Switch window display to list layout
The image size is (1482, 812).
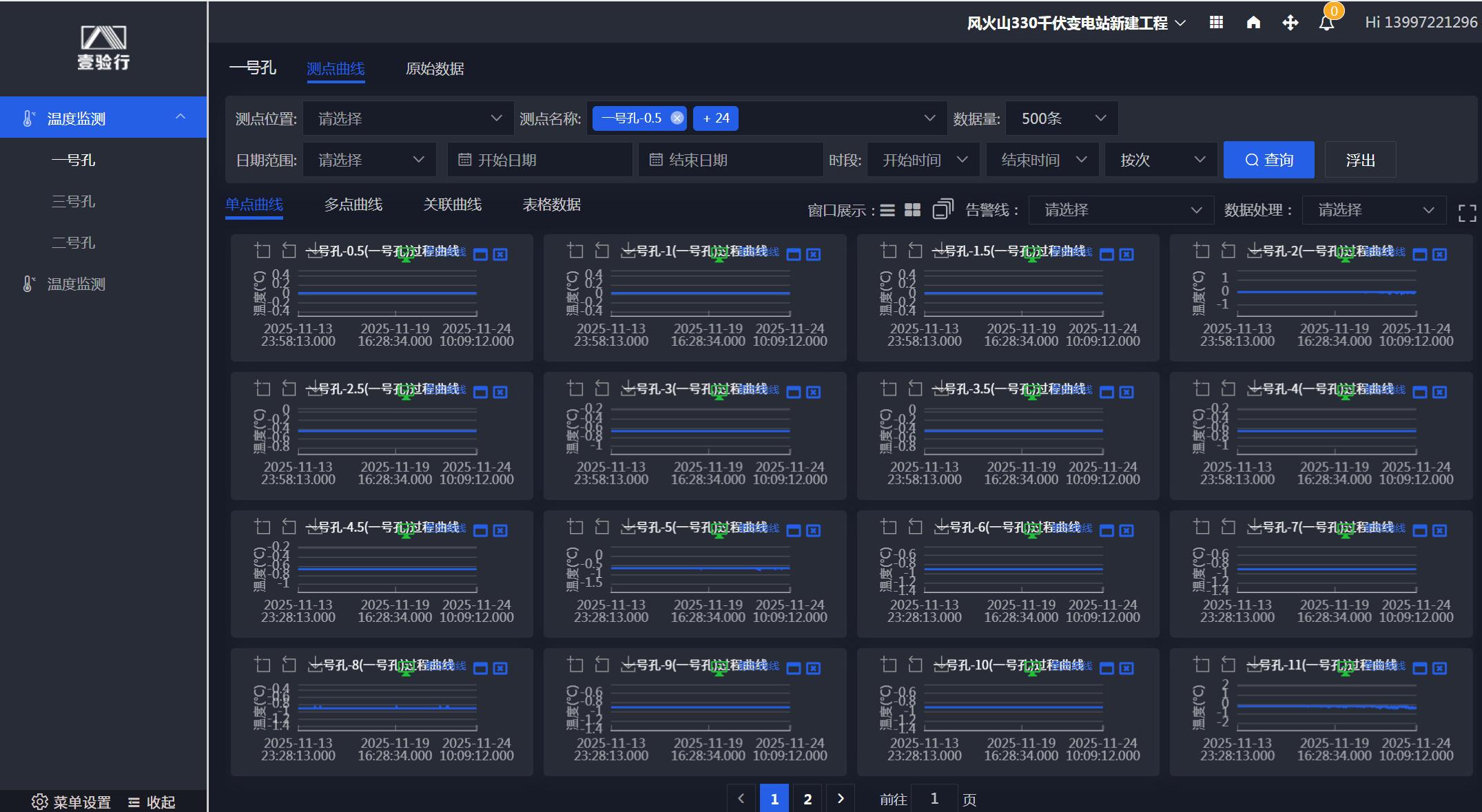click(x=887, y=210)
